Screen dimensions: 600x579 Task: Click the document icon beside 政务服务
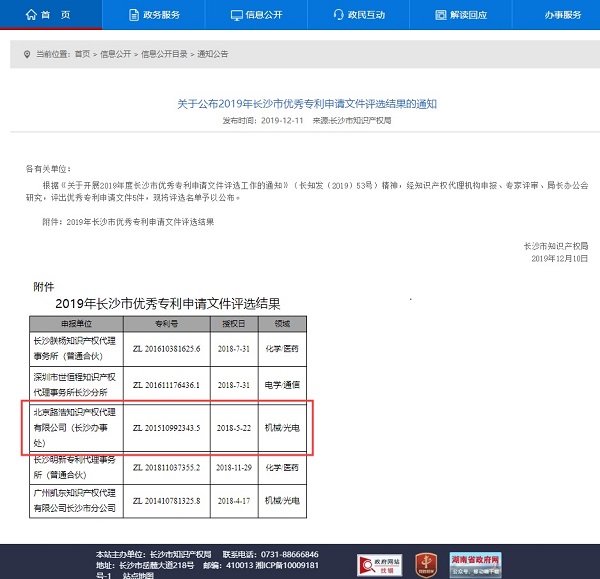pos(134,15)
